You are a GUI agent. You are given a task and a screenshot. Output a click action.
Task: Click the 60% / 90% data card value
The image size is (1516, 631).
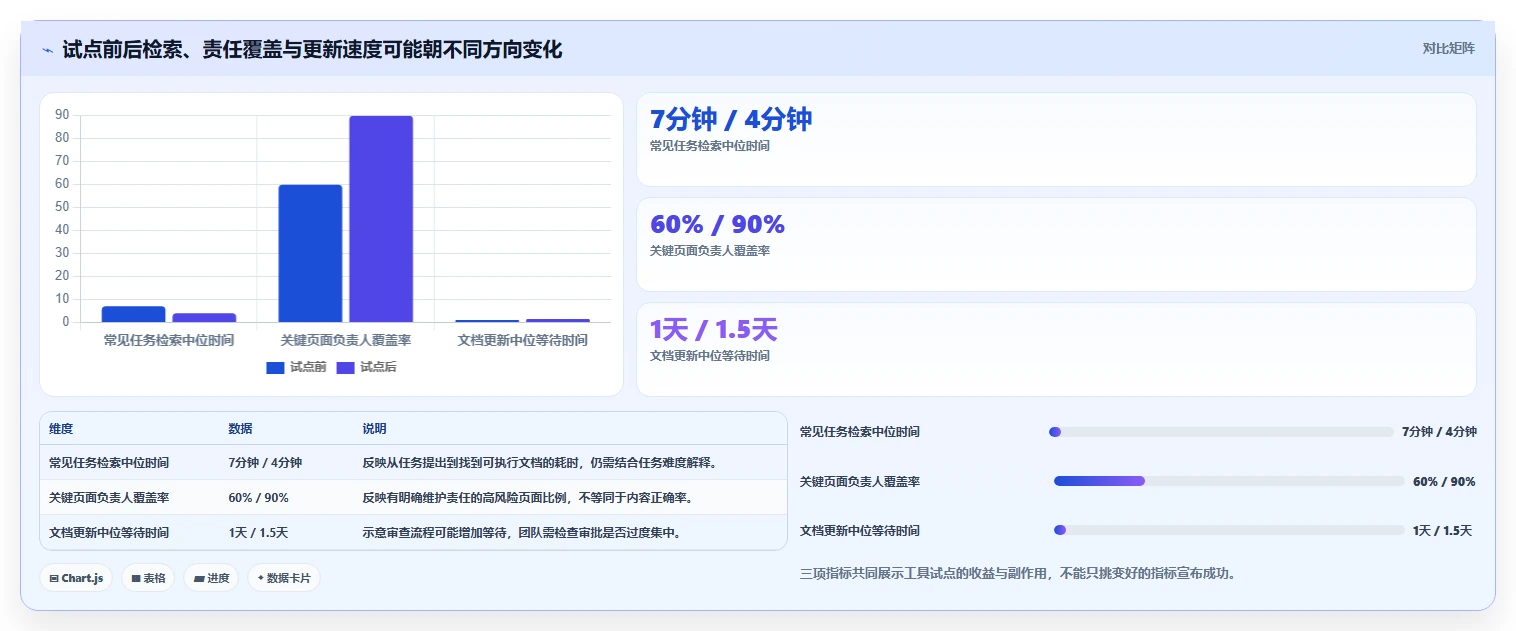coord(717,224)
